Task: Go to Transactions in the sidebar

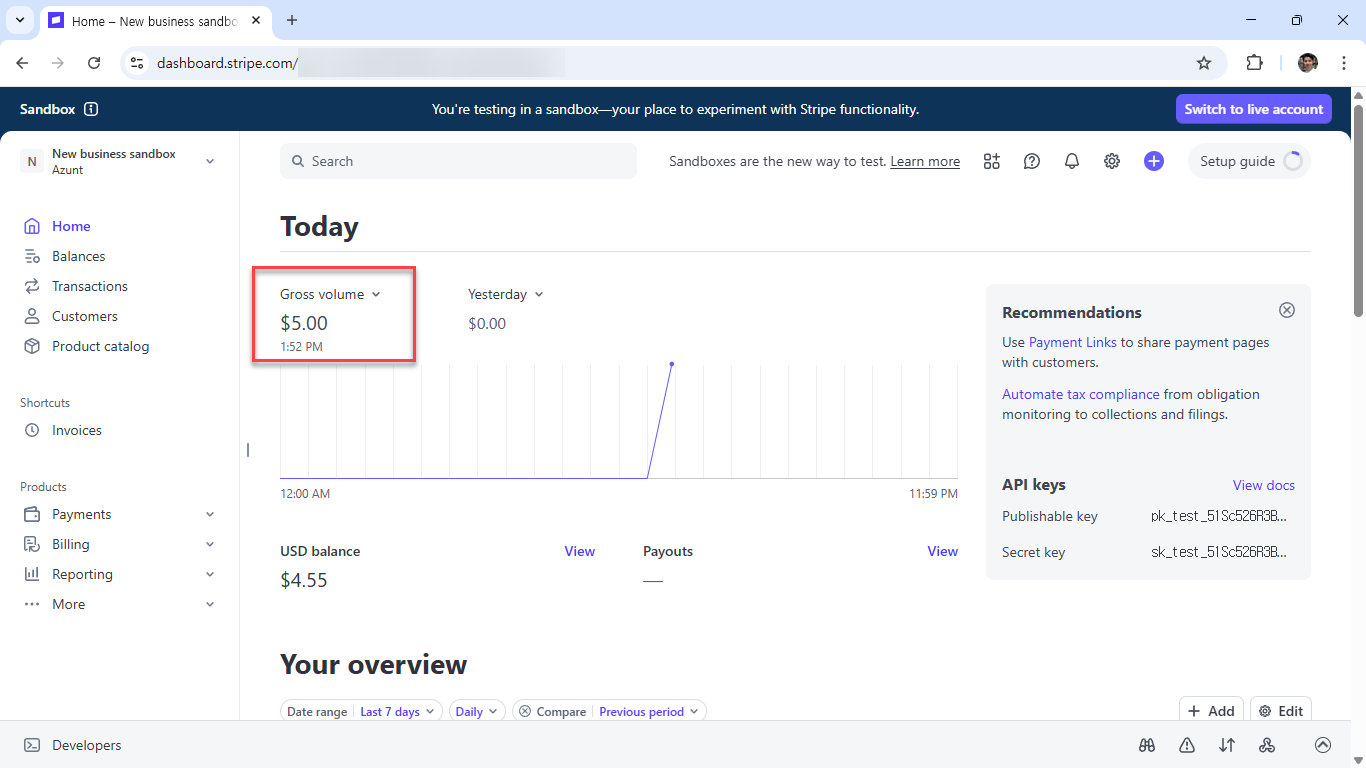Action: coord(90,286)
